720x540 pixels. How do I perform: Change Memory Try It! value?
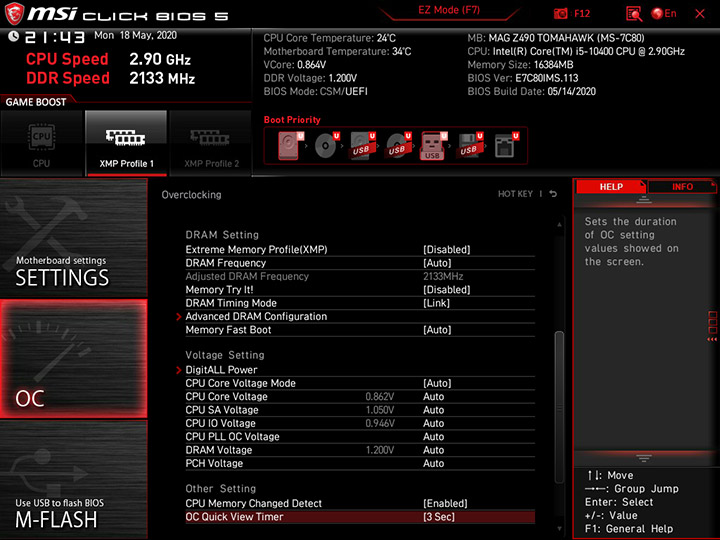point(360,290)
